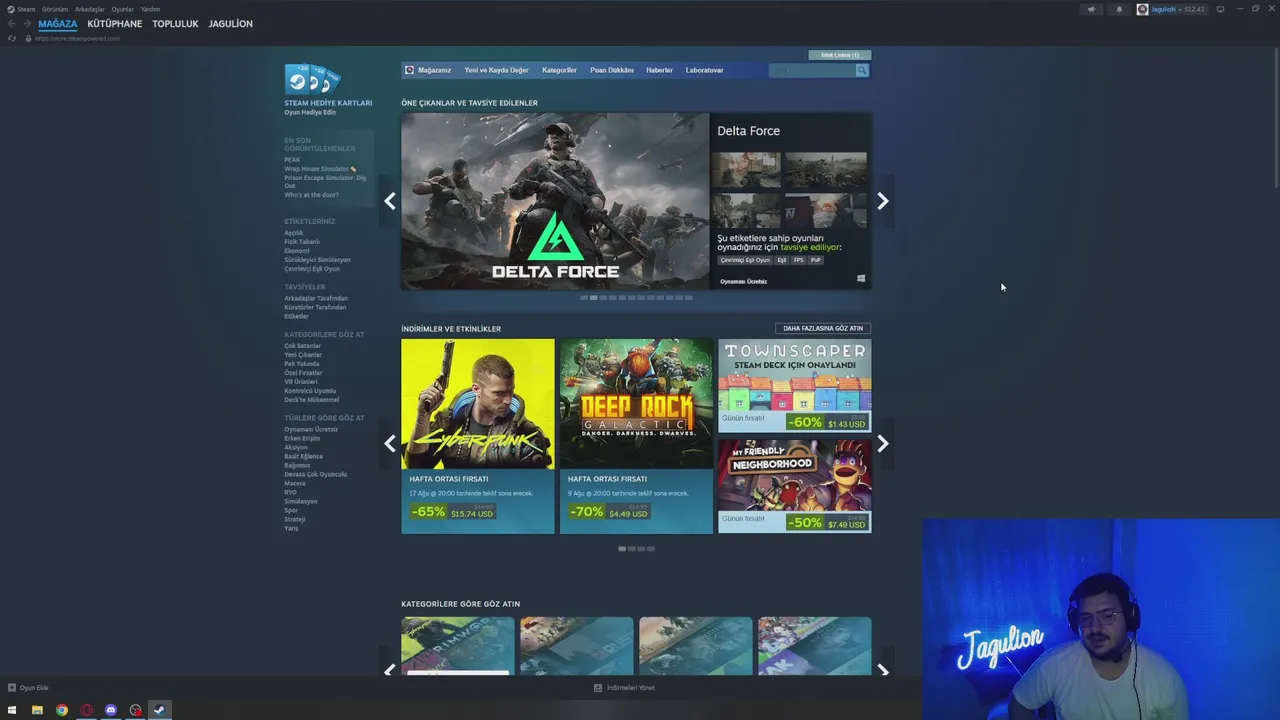The width and height of the screenshot is (1280, 720).
Task: Go forward with the navigation forward arrow
Action: coord(26,24)
